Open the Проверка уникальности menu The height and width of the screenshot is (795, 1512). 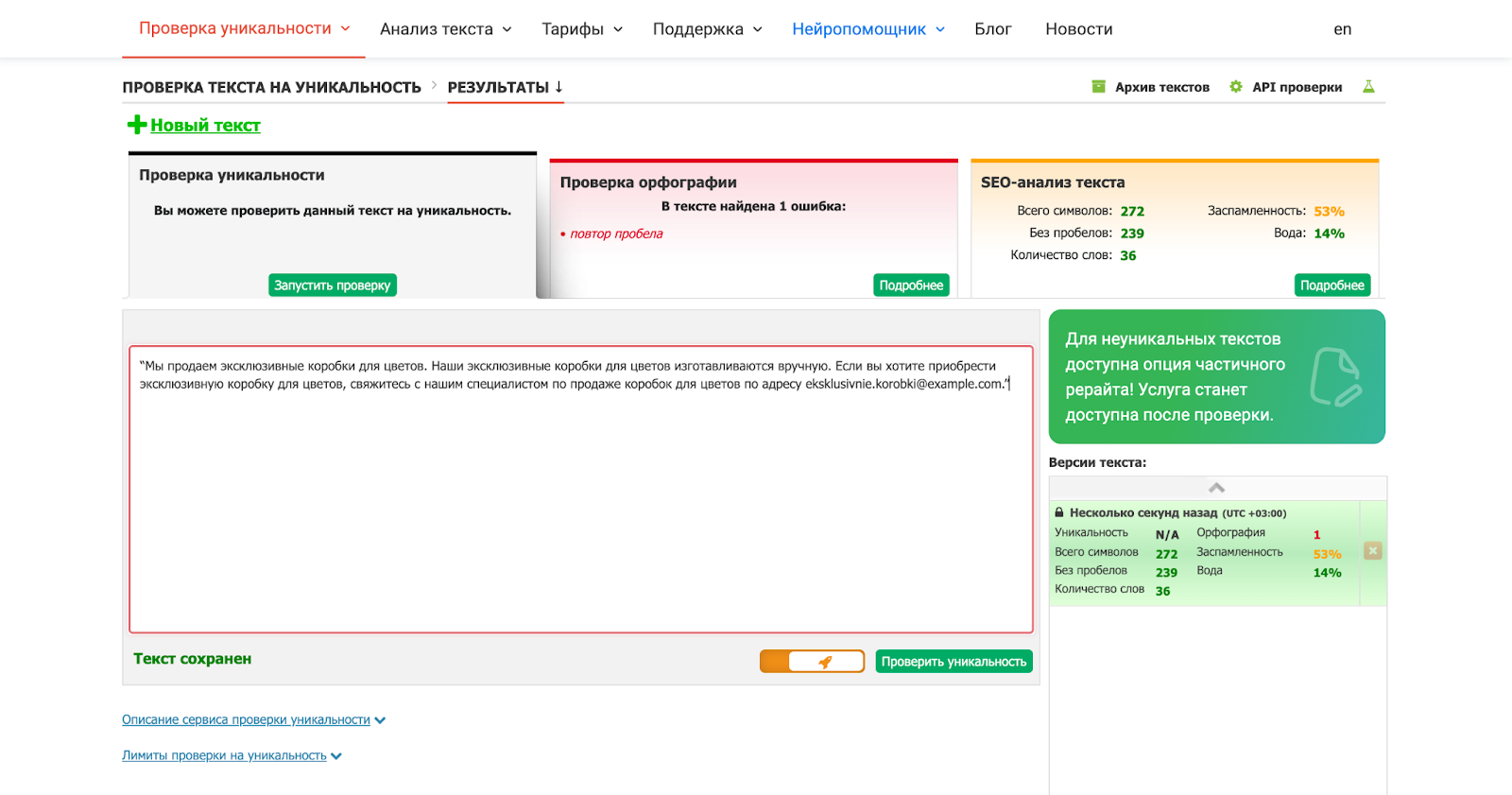point(244,28)
